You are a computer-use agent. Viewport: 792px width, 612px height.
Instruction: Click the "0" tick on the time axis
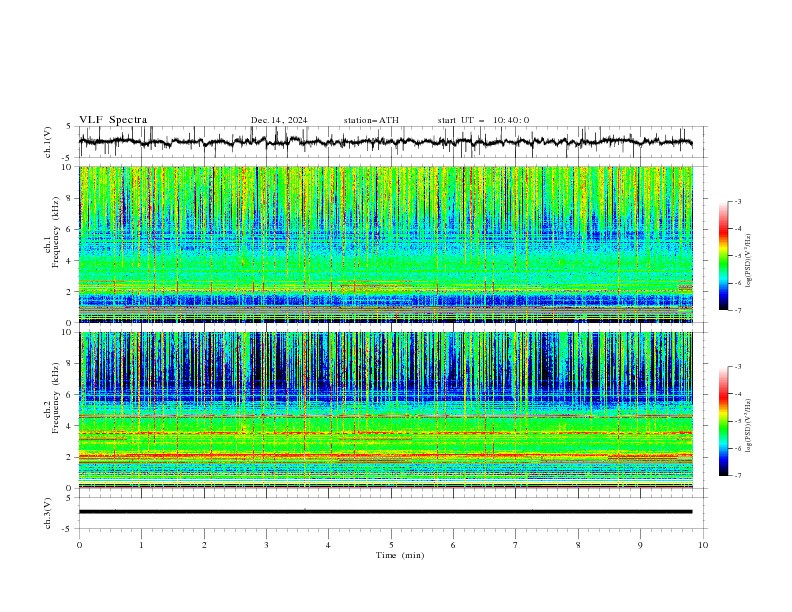pyautogui.click(x=79, y=545)
